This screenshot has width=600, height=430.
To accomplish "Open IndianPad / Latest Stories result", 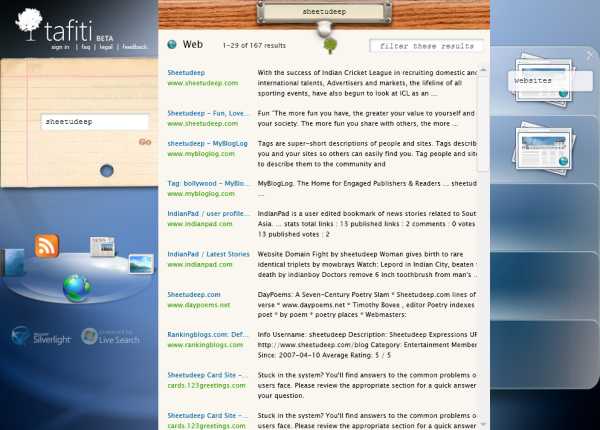I will point(209,254).
